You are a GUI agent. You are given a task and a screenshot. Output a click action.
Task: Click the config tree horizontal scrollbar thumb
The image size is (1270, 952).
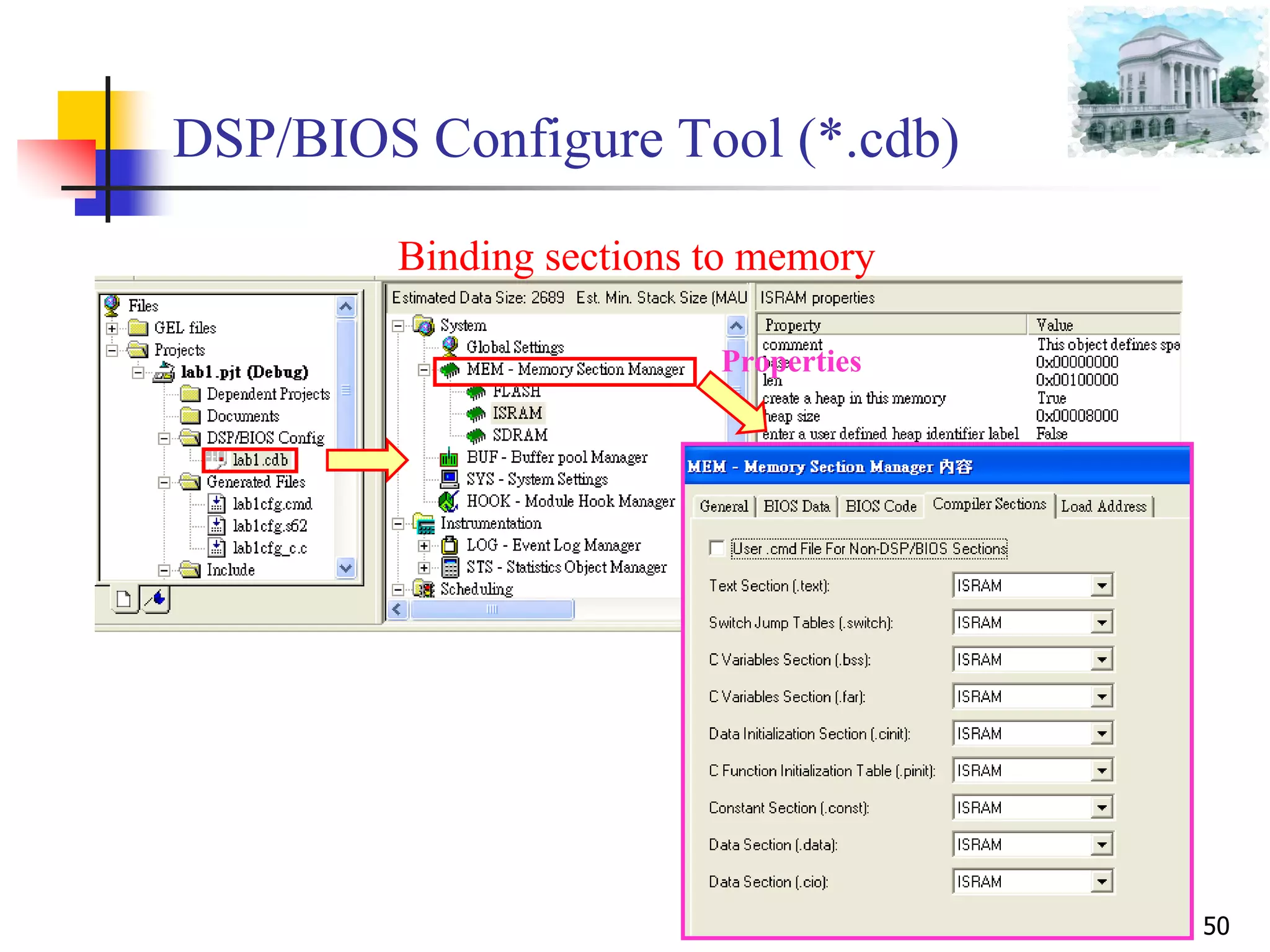492,609
